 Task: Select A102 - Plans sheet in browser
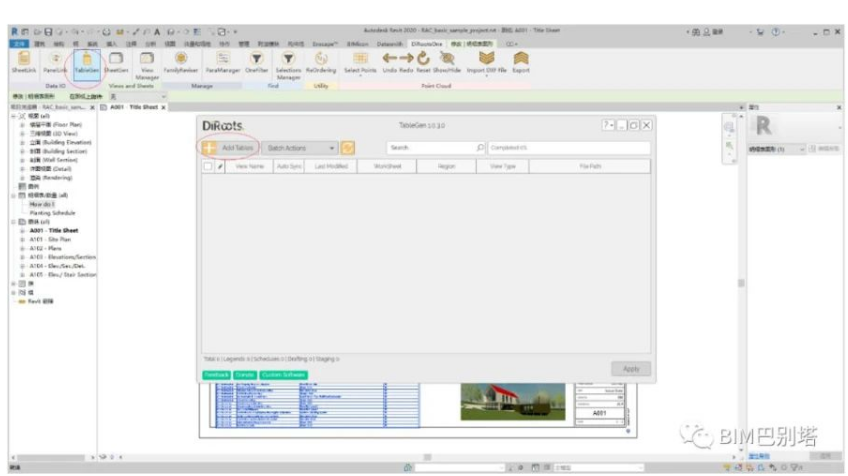pos(45,248)
